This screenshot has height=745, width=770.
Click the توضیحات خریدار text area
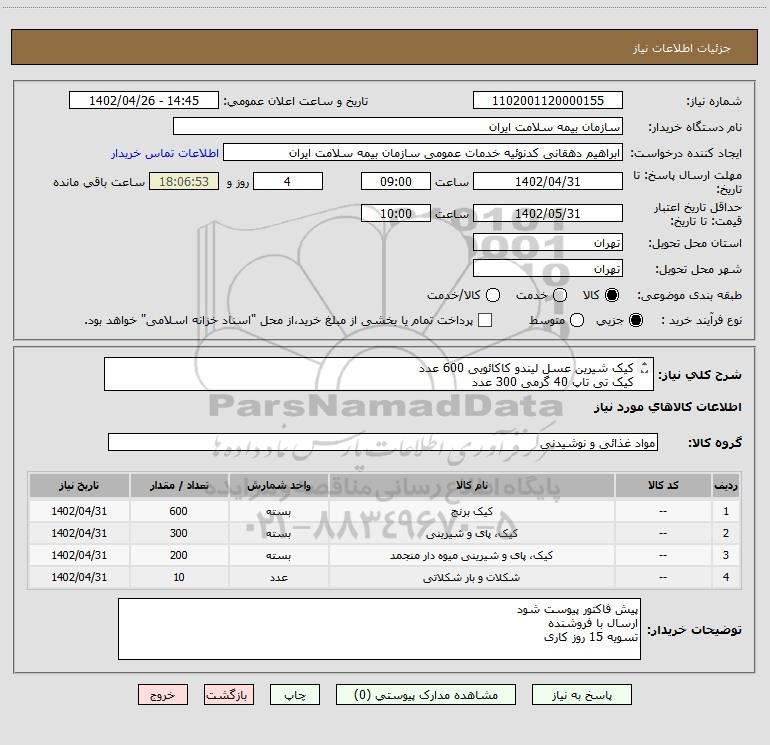[x=379, y=629]
